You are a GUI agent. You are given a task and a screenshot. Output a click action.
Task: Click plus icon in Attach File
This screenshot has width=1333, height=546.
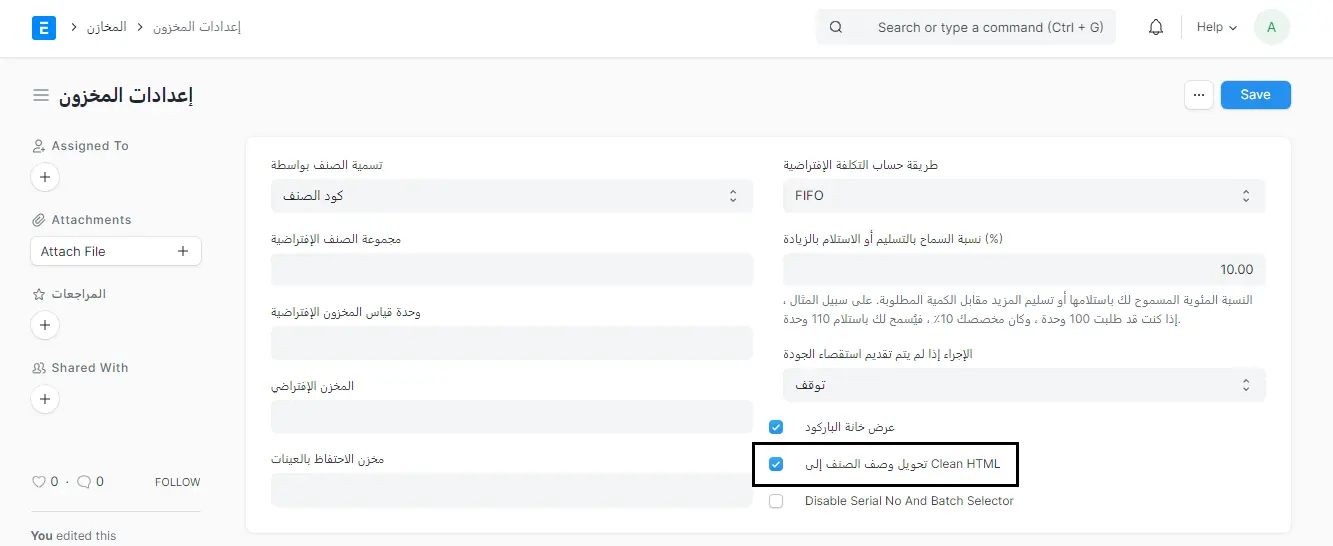183,251
